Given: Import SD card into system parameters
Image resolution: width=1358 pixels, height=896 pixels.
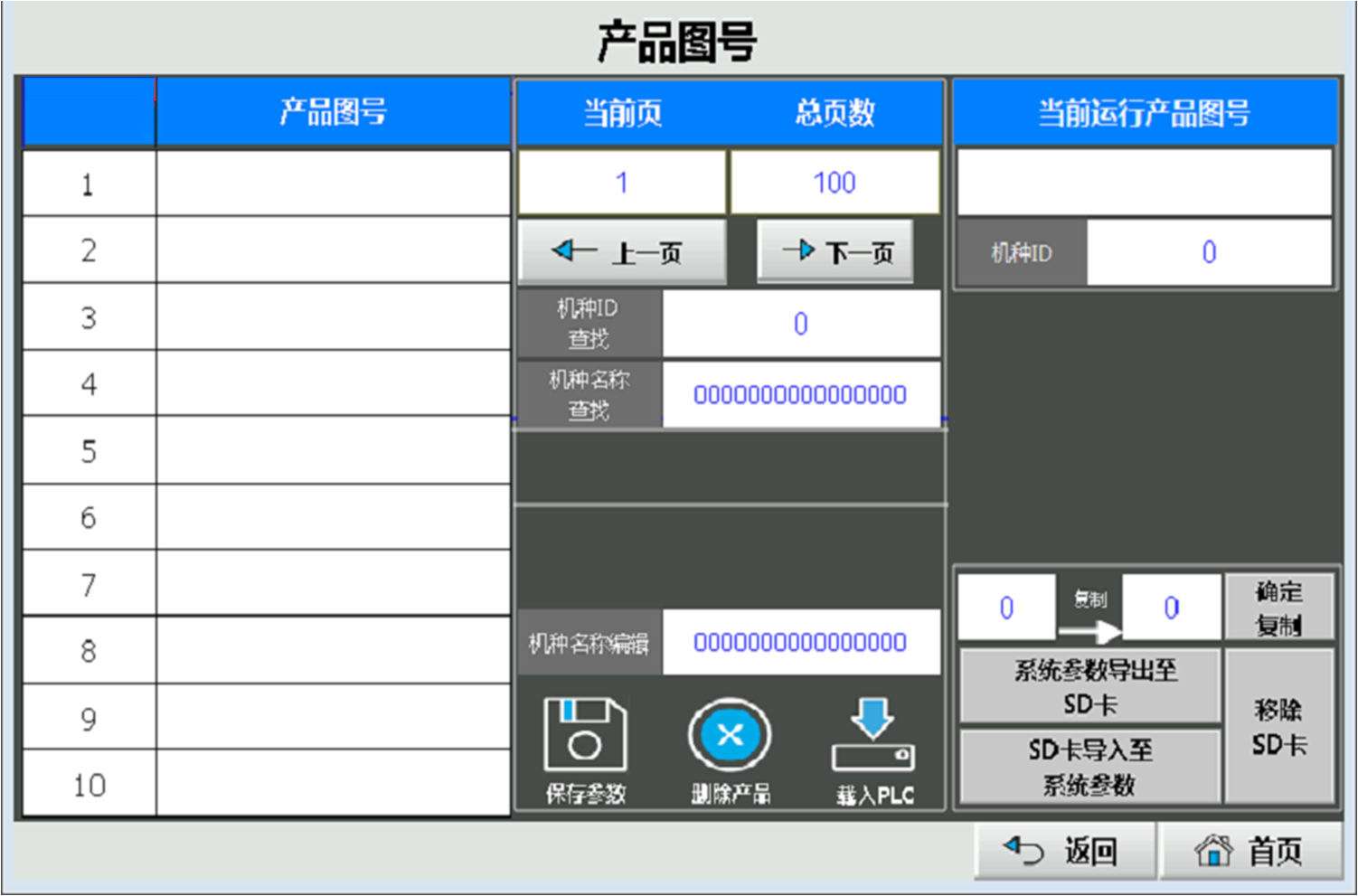Looking at the screenshot, I should tap(1090, 767).
